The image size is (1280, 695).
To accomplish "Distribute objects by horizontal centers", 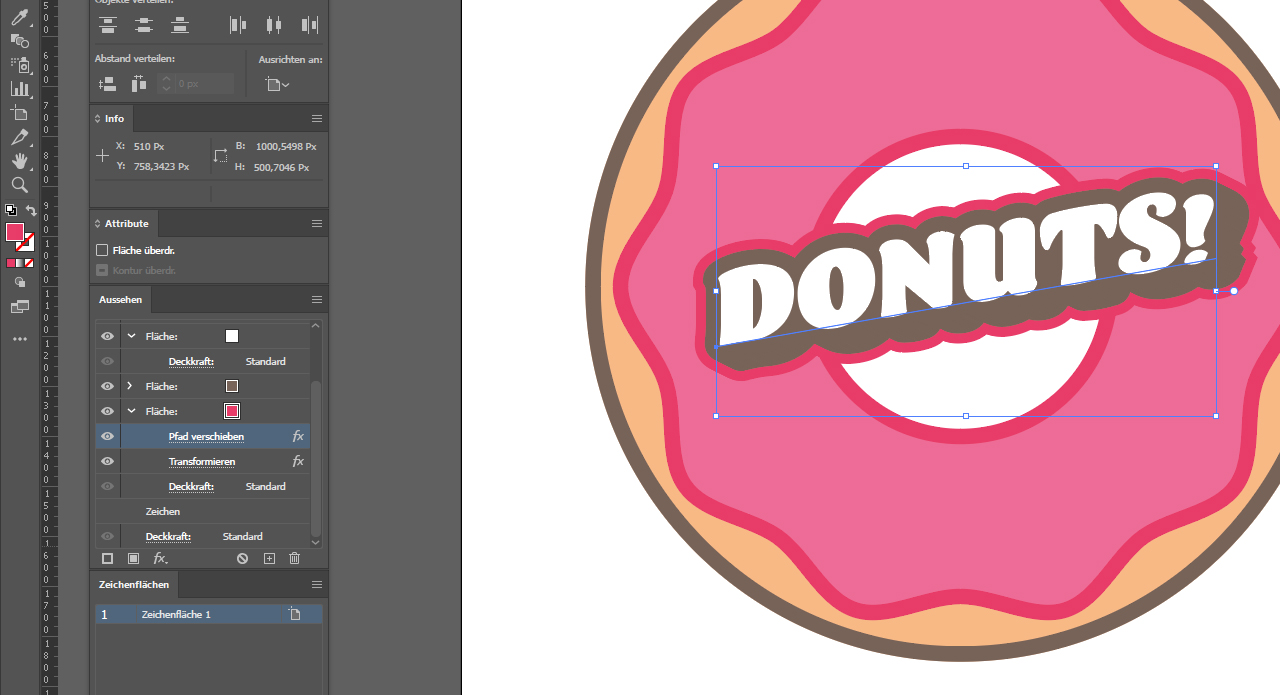I will (x=273, y=25).
